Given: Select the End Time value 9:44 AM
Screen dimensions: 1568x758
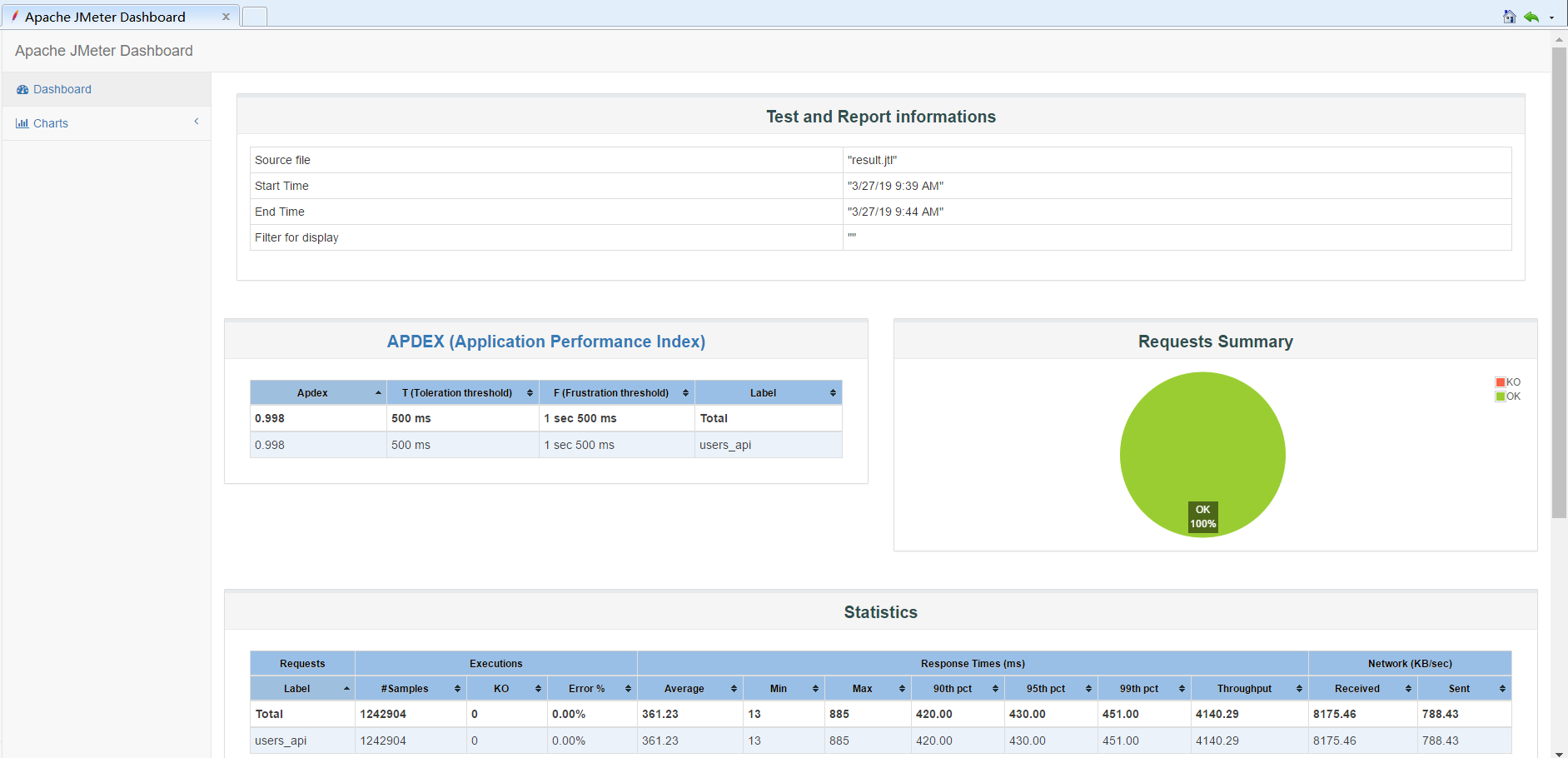Looking at the screenshot, I should coord(895,212).
